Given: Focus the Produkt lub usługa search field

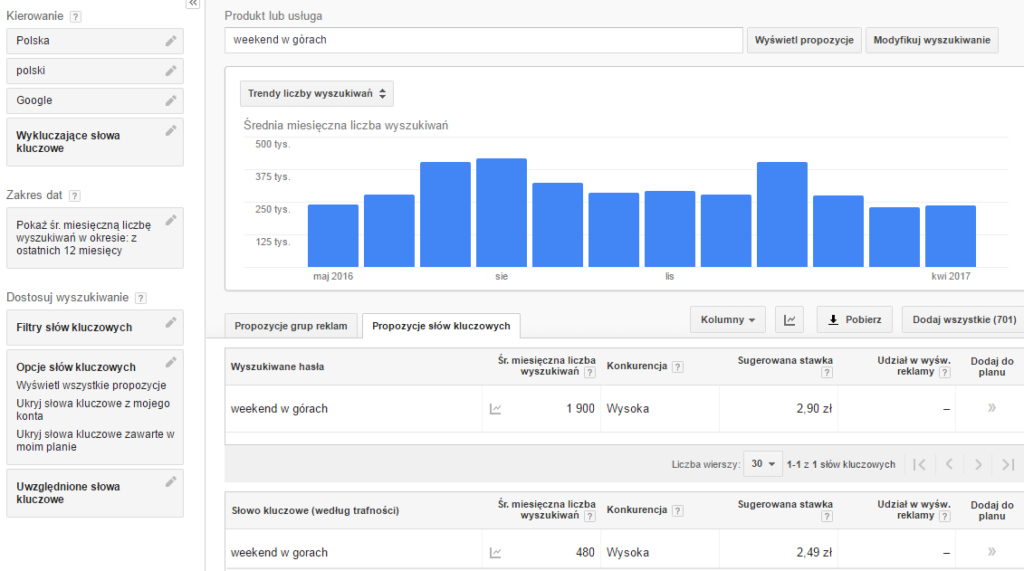Looking at the screenshot, I should [x=484, y=40].
